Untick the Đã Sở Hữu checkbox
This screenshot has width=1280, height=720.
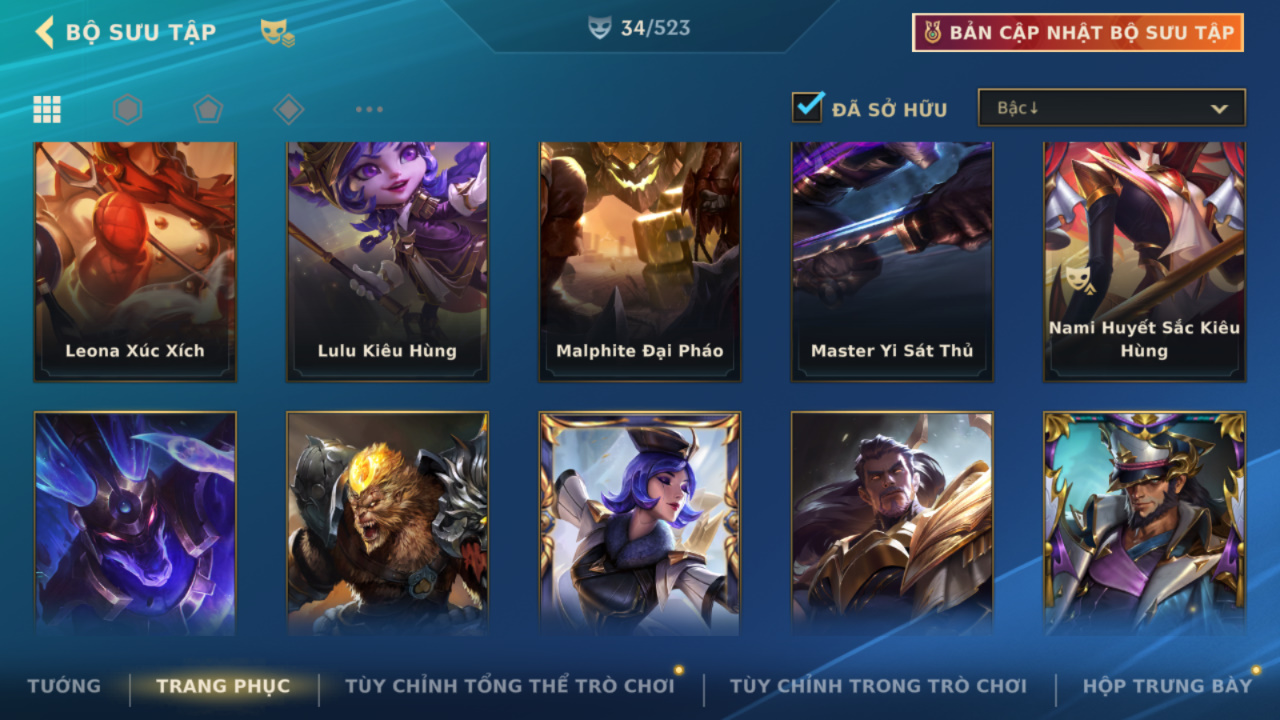(x=807, y=107)
